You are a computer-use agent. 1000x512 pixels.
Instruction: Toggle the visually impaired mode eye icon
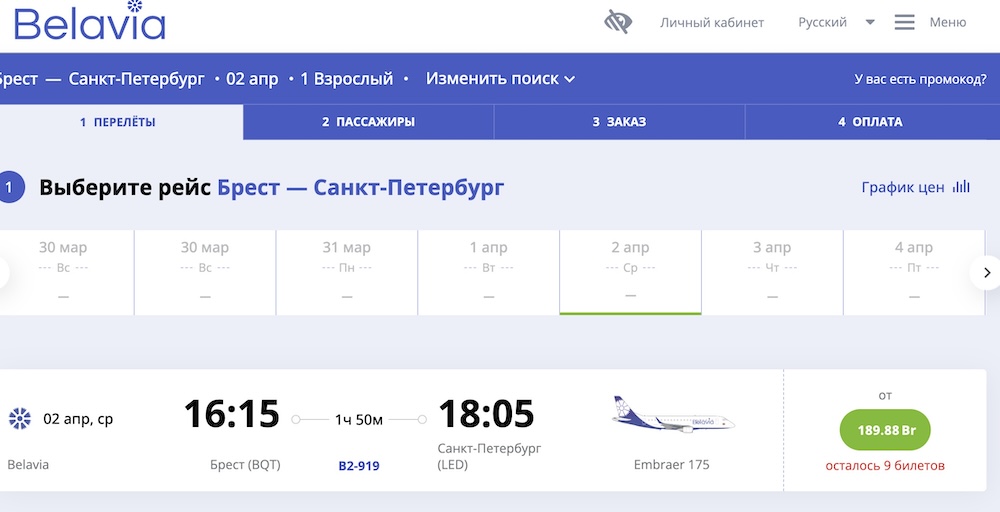click(x=618, y=22)
